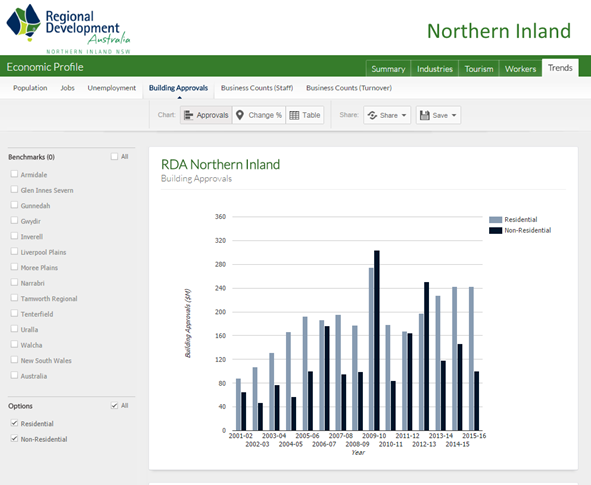The height and width of the screenshot is (485, 591).
Task: Uncheck the Non-Residential option
Action: pyautogui.click(x=14, y=439)
